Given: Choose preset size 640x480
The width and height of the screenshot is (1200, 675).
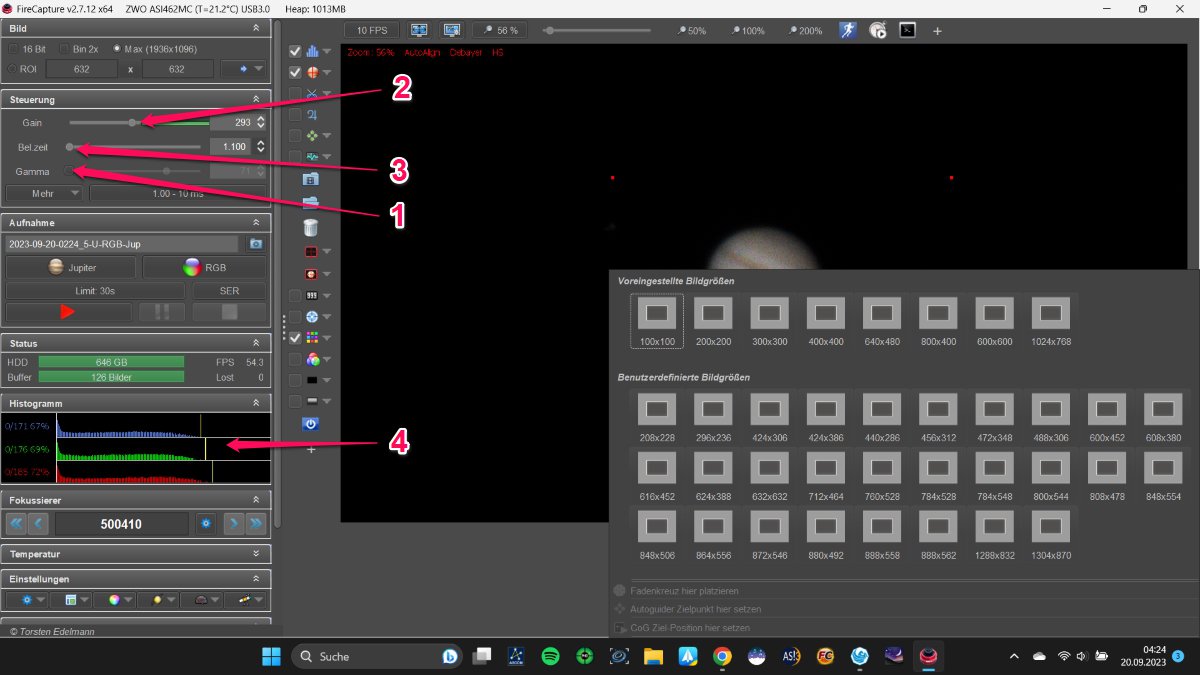Looking at the screenshot, I should point(882,322).
